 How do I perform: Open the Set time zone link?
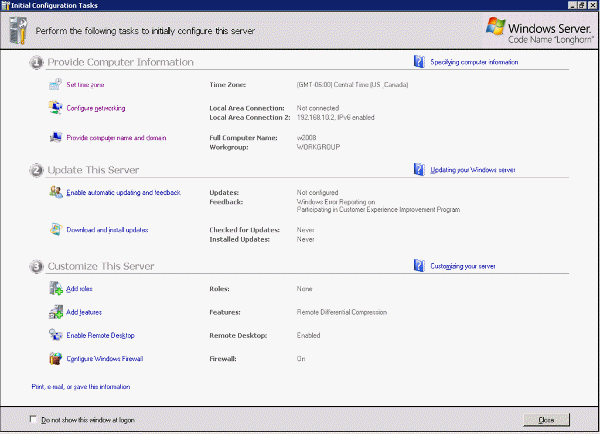coord(85,85)
